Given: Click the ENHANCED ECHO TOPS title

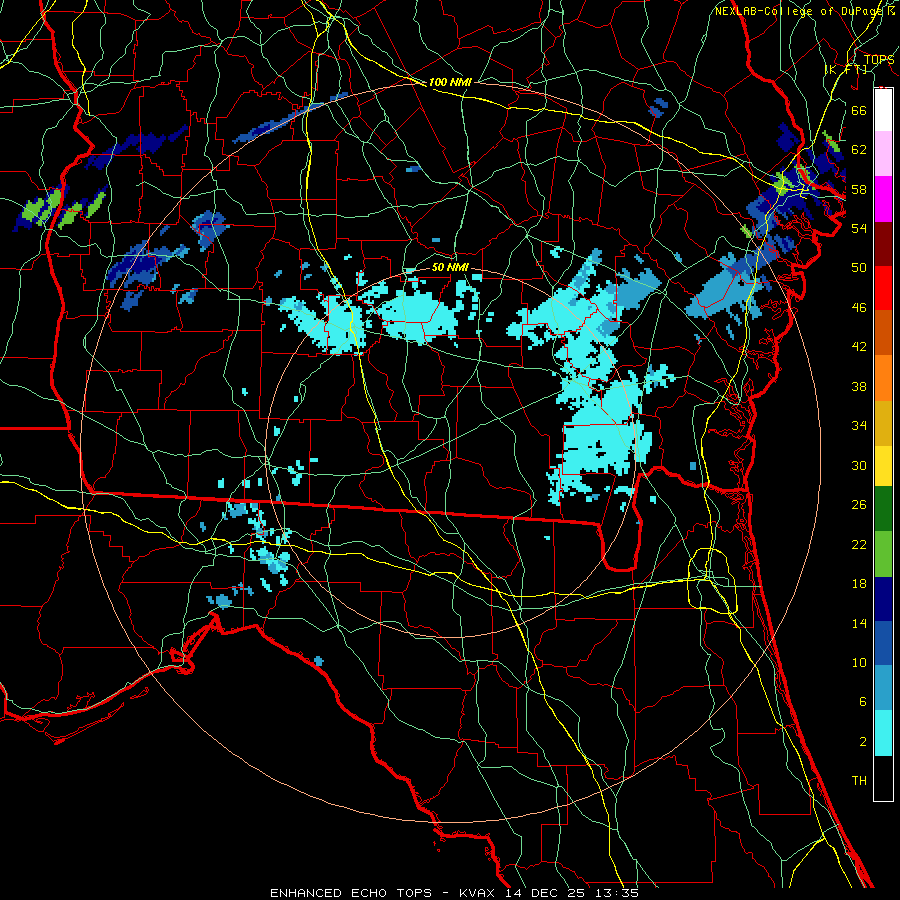Looking at the screenshot, I should tap(351, 893).
